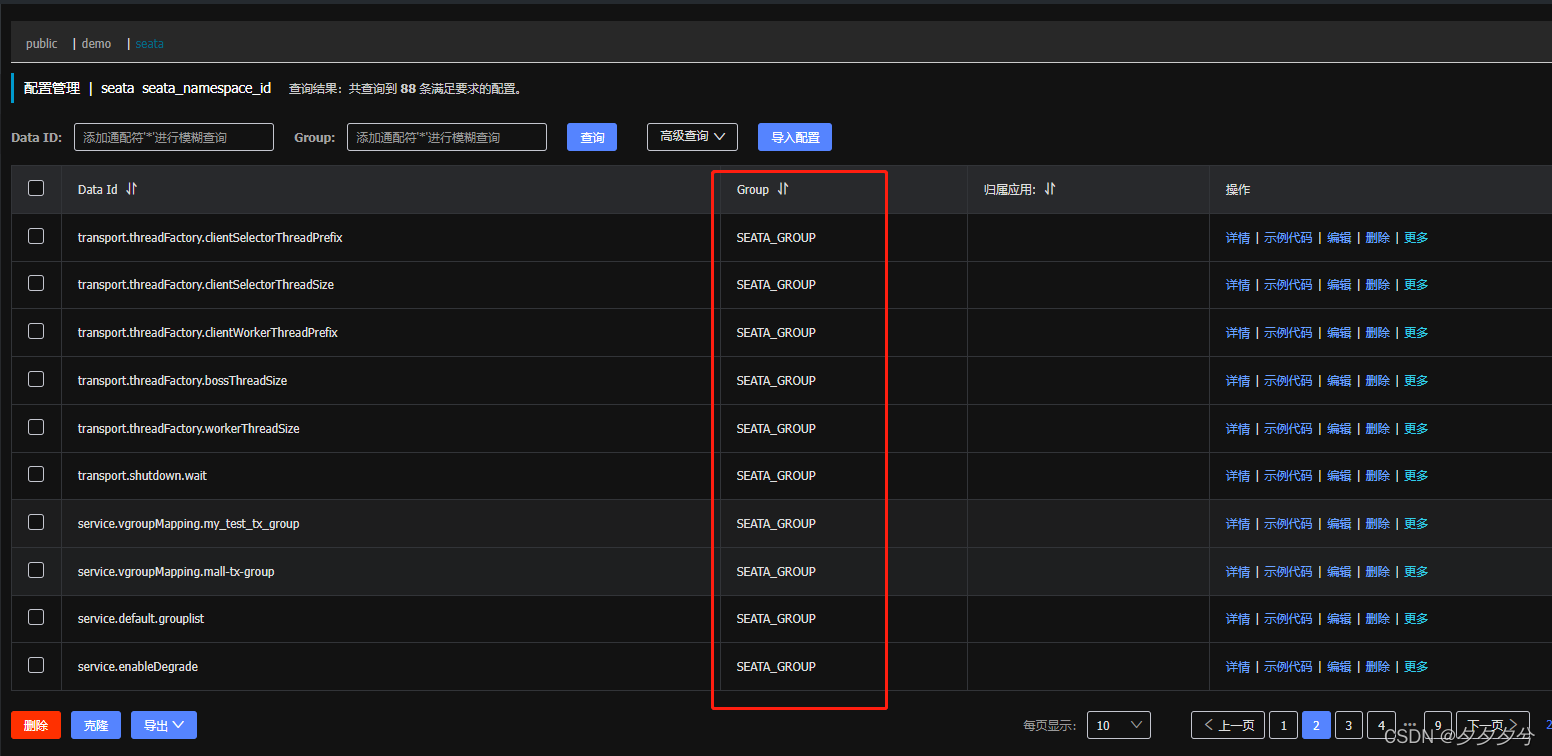Click 编辑 for my_test_tx_group row
The image size is (1552, 756).
(x=1339, y=524)
